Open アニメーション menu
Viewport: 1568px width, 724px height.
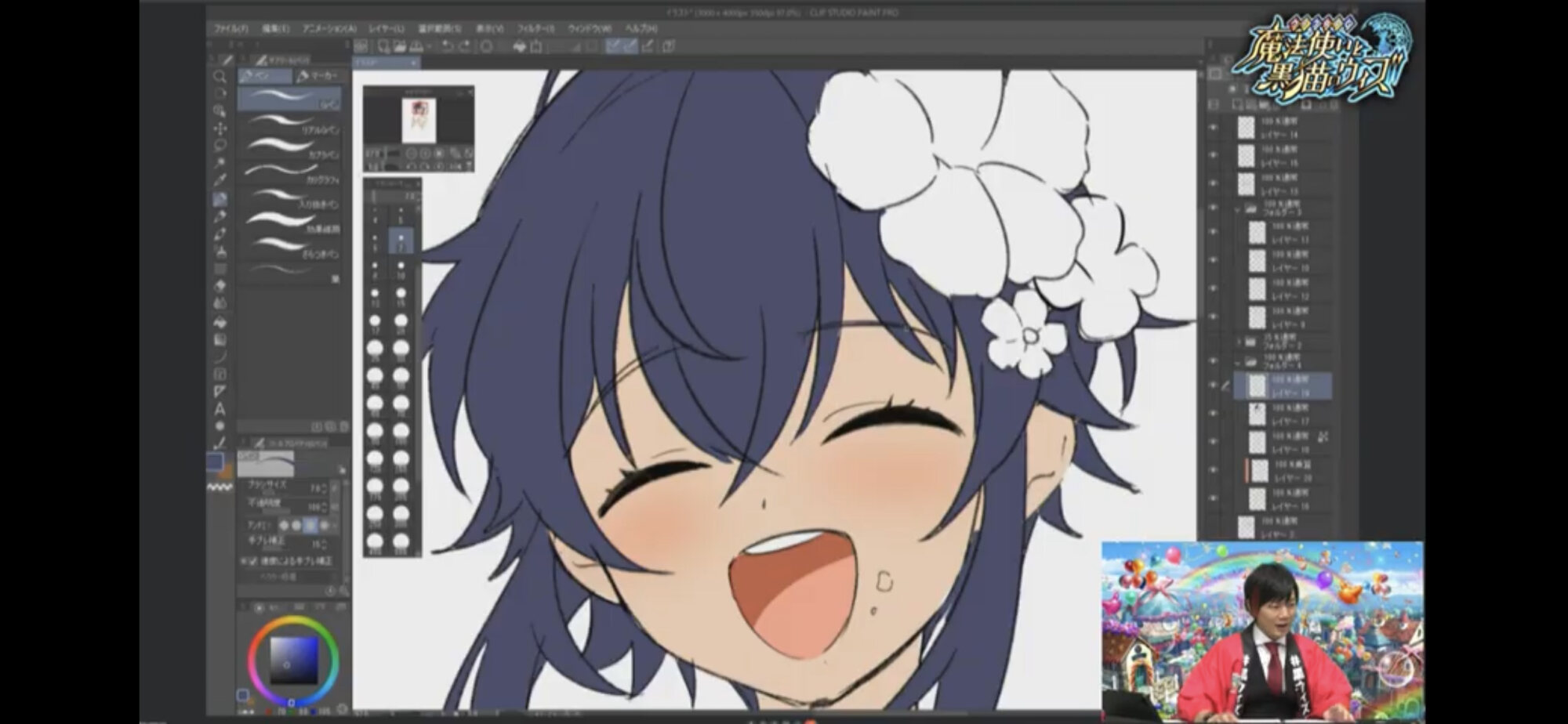click(x=329, y=28)
